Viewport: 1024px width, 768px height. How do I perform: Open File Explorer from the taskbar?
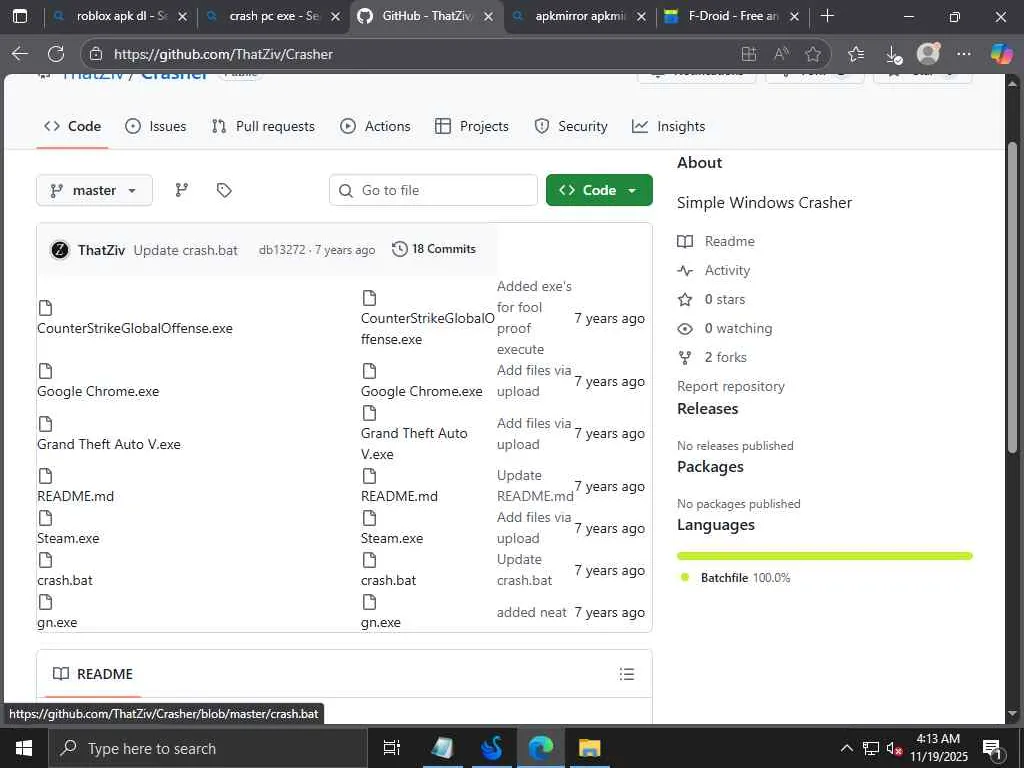(x=590, y=748)
